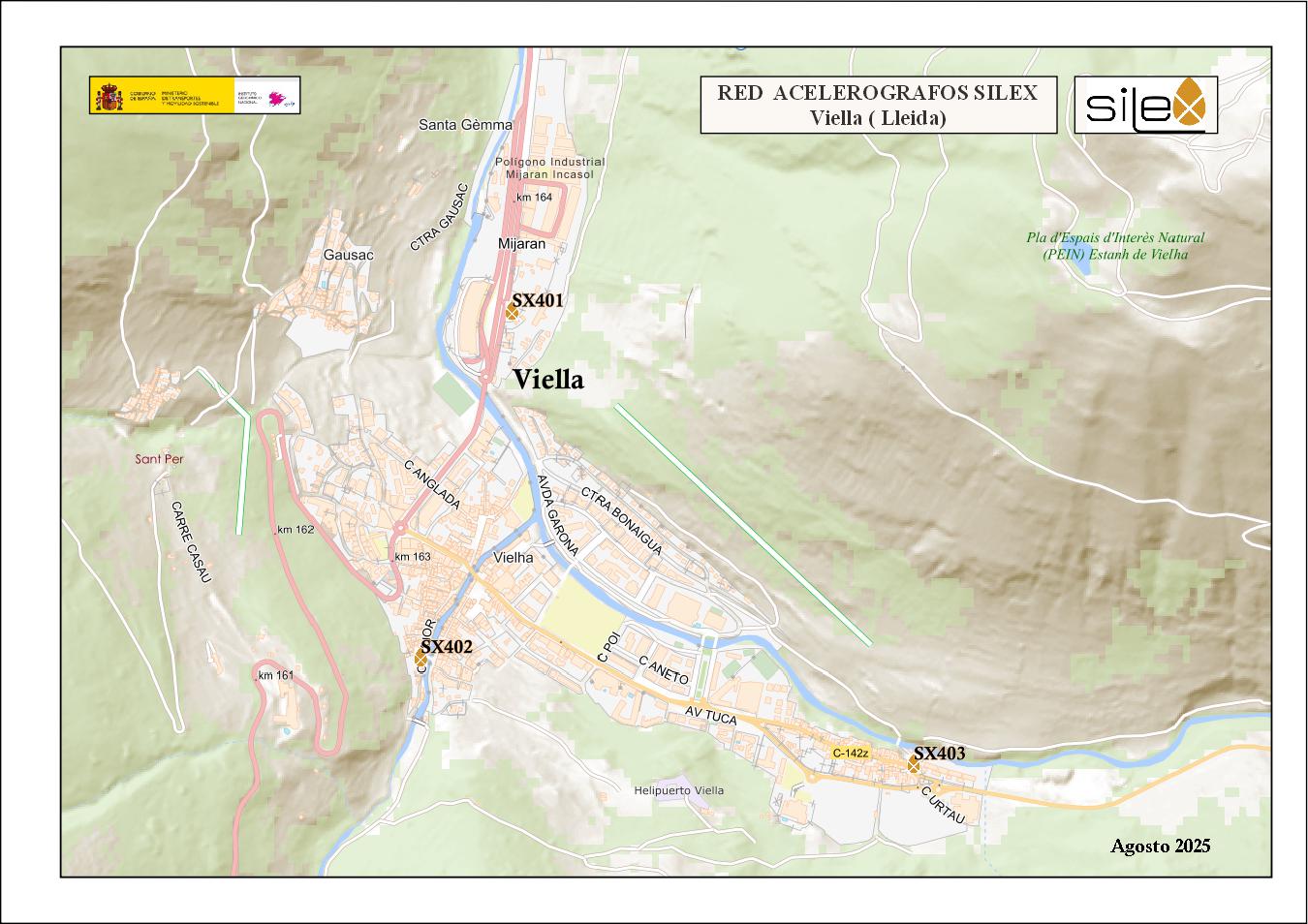Select the km 163 road marker
Viewport: 1308px width, 924px height.
point(412,557)
